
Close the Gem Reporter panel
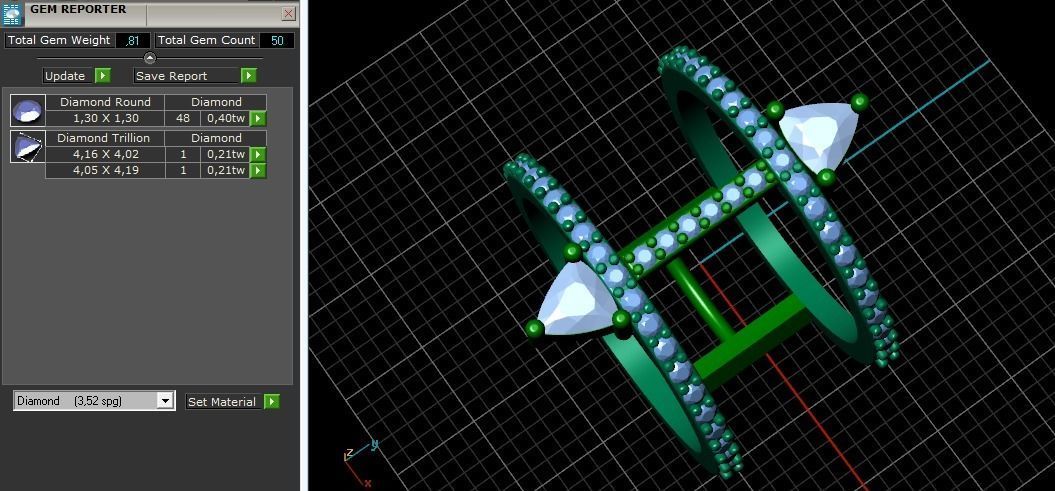point(288,13)
